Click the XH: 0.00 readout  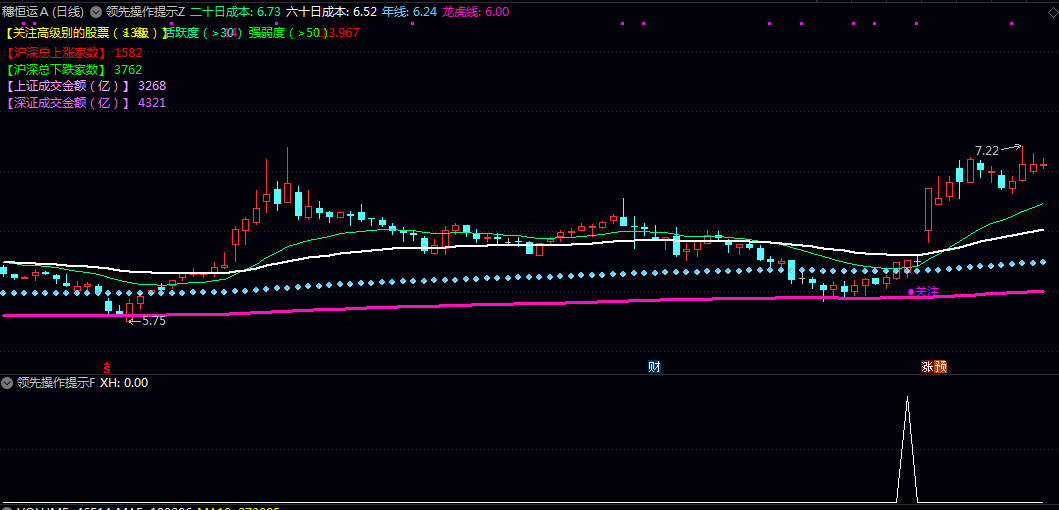[124, 383]
